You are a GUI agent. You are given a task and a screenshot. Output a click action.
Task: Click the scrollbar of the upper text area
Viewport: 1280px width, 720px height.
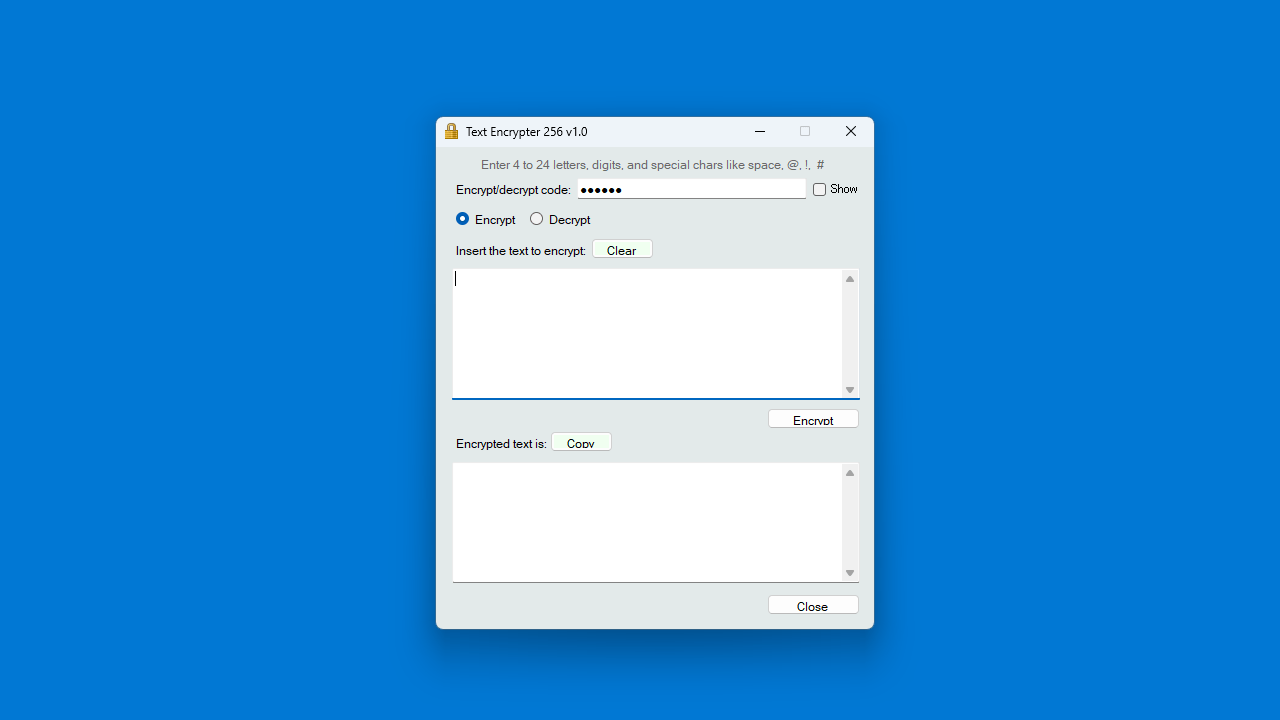click(x=849, y=335)
